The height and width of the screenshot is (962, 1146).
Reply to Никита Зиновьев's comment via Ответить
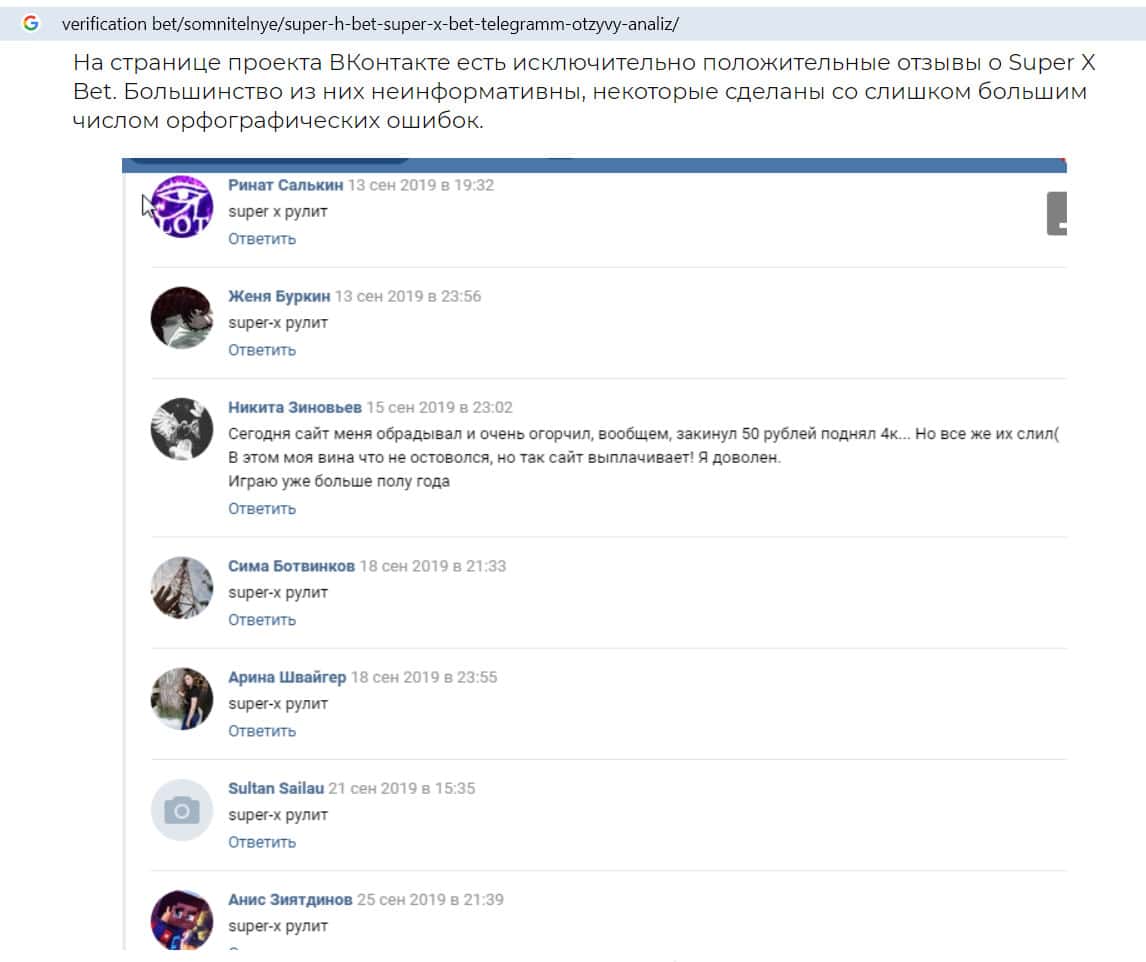(262, 509)
